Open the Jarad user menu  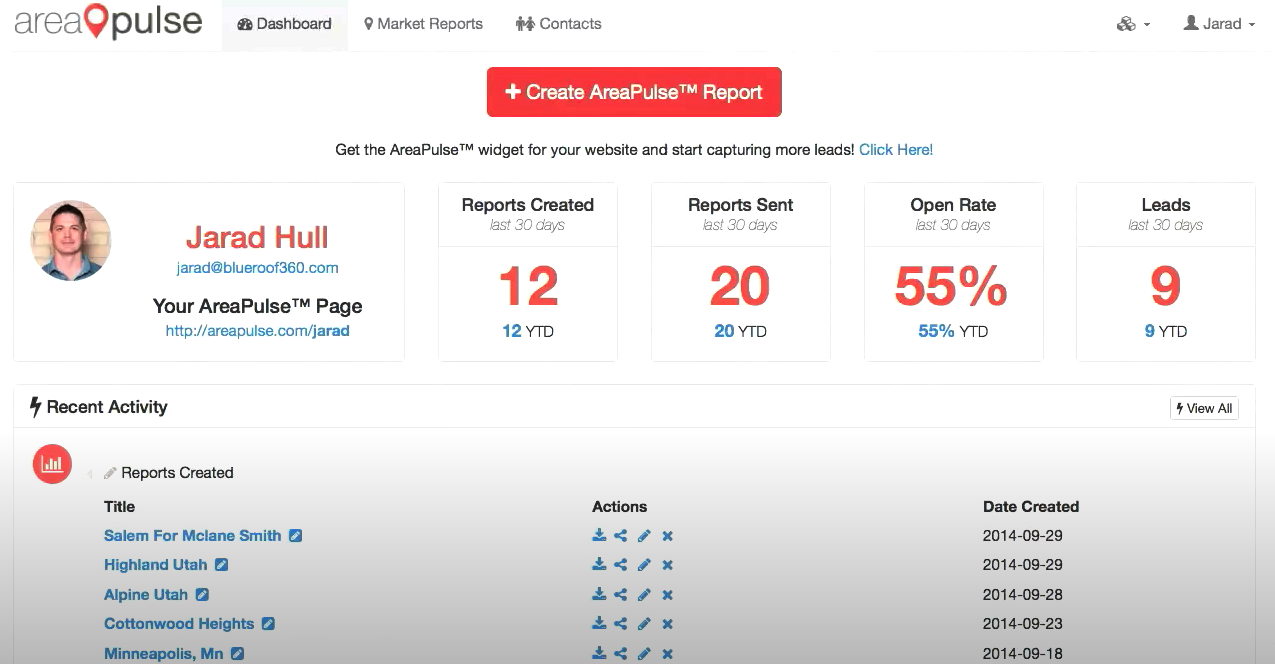1219,24
